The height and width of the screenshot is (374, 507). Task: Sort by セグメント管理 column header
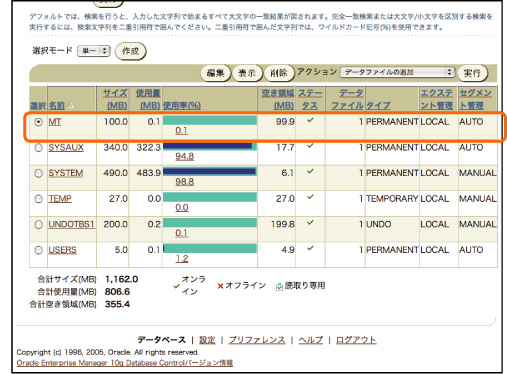tap(475, 99)
